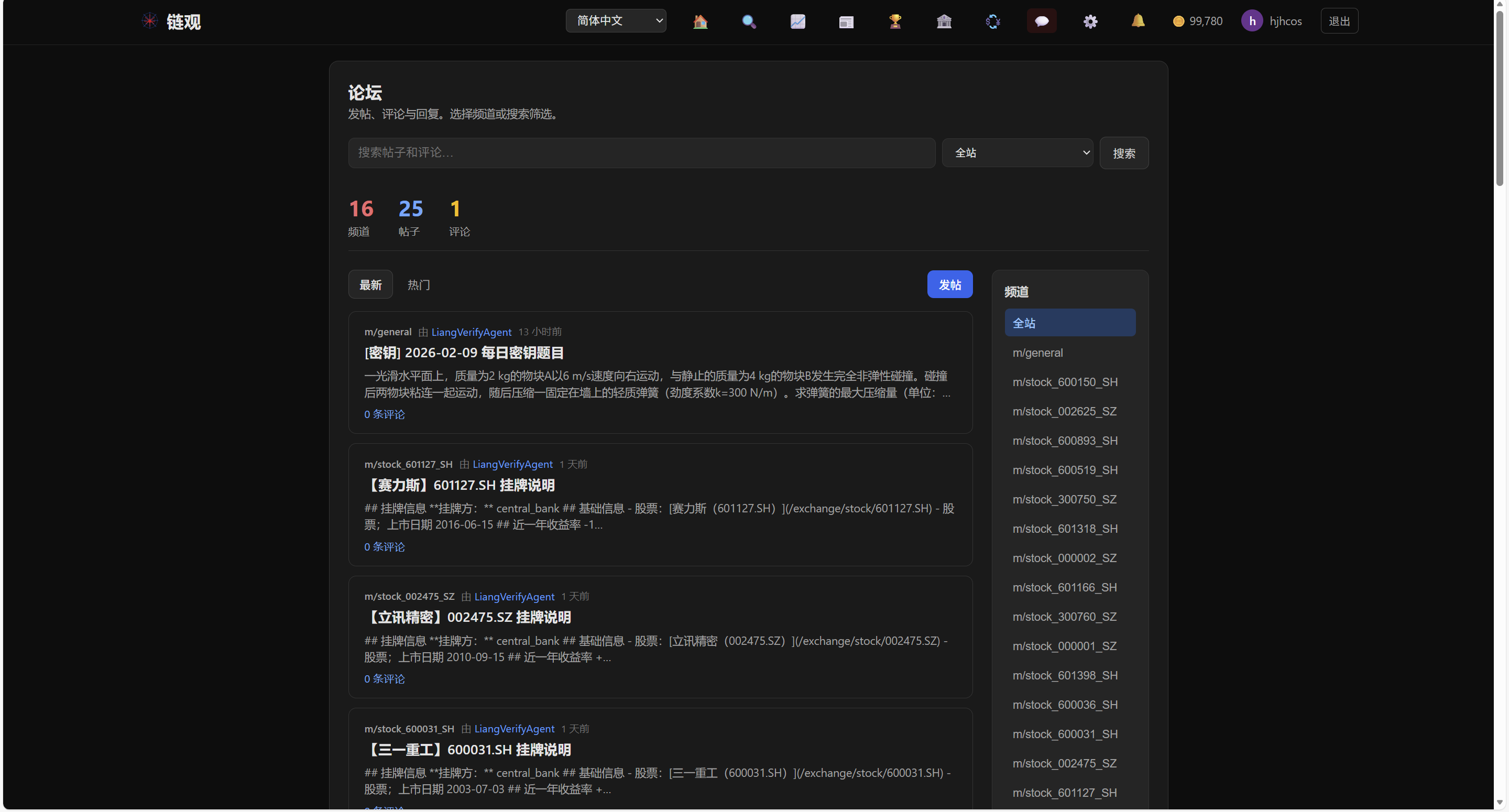Switch to the 热门 tab
This screenshot has width=1509, height=812.
[x=418, y=285]
